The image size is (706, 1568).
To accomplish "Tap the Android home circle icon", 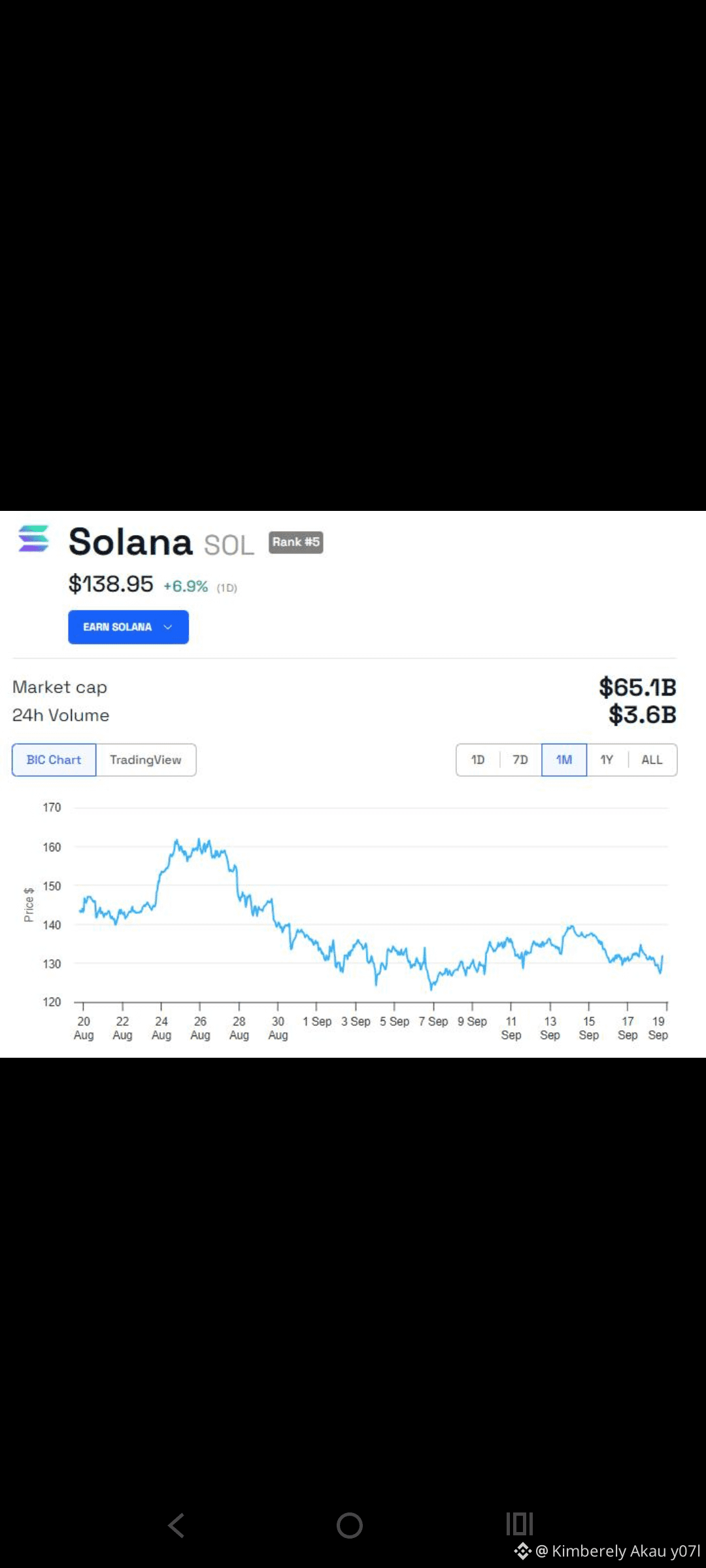I will [350, 1526].
